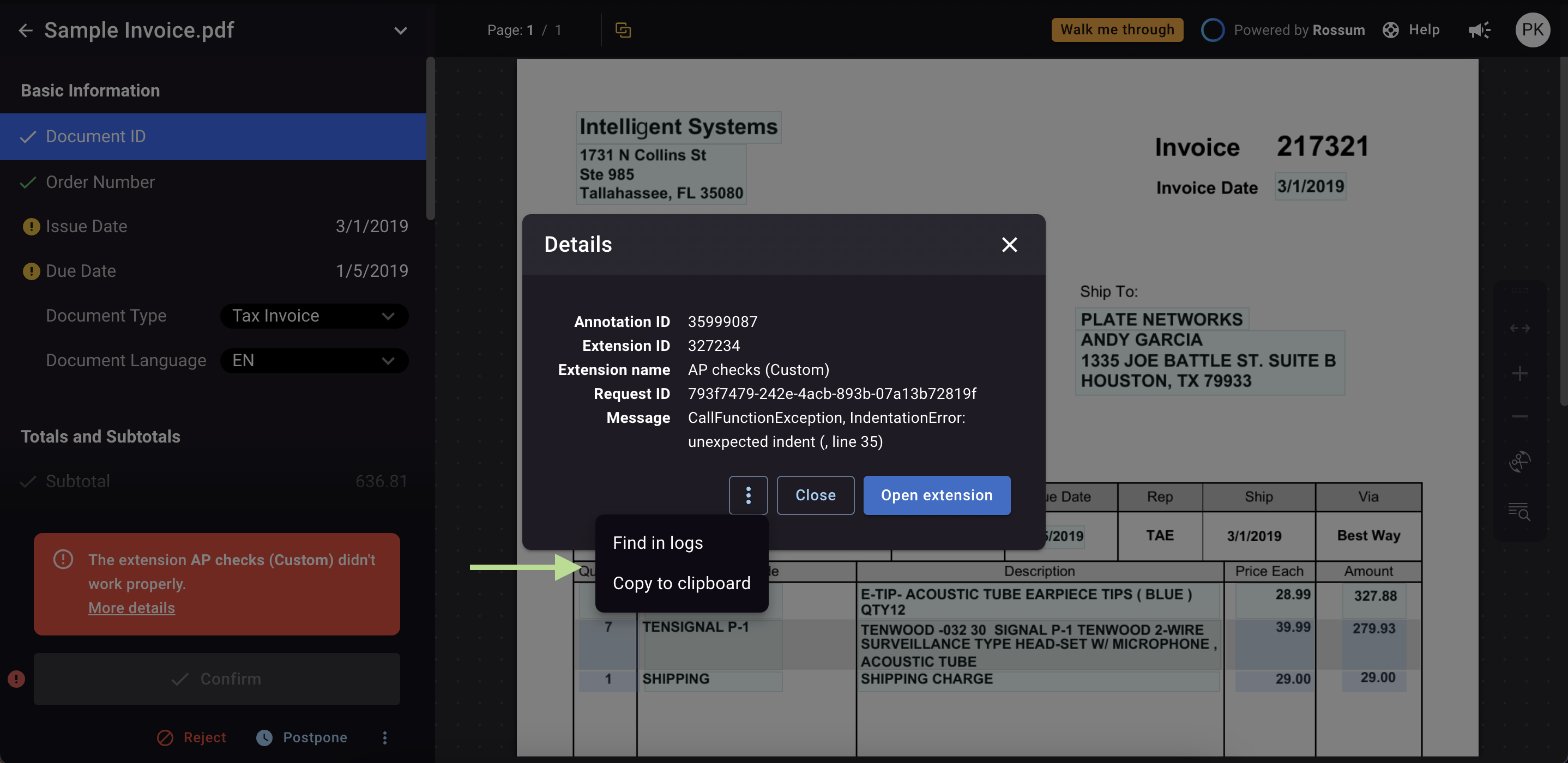Screen dimensions: 1568x763
Task: Open the search in document icon
Action: (1519, 511)
